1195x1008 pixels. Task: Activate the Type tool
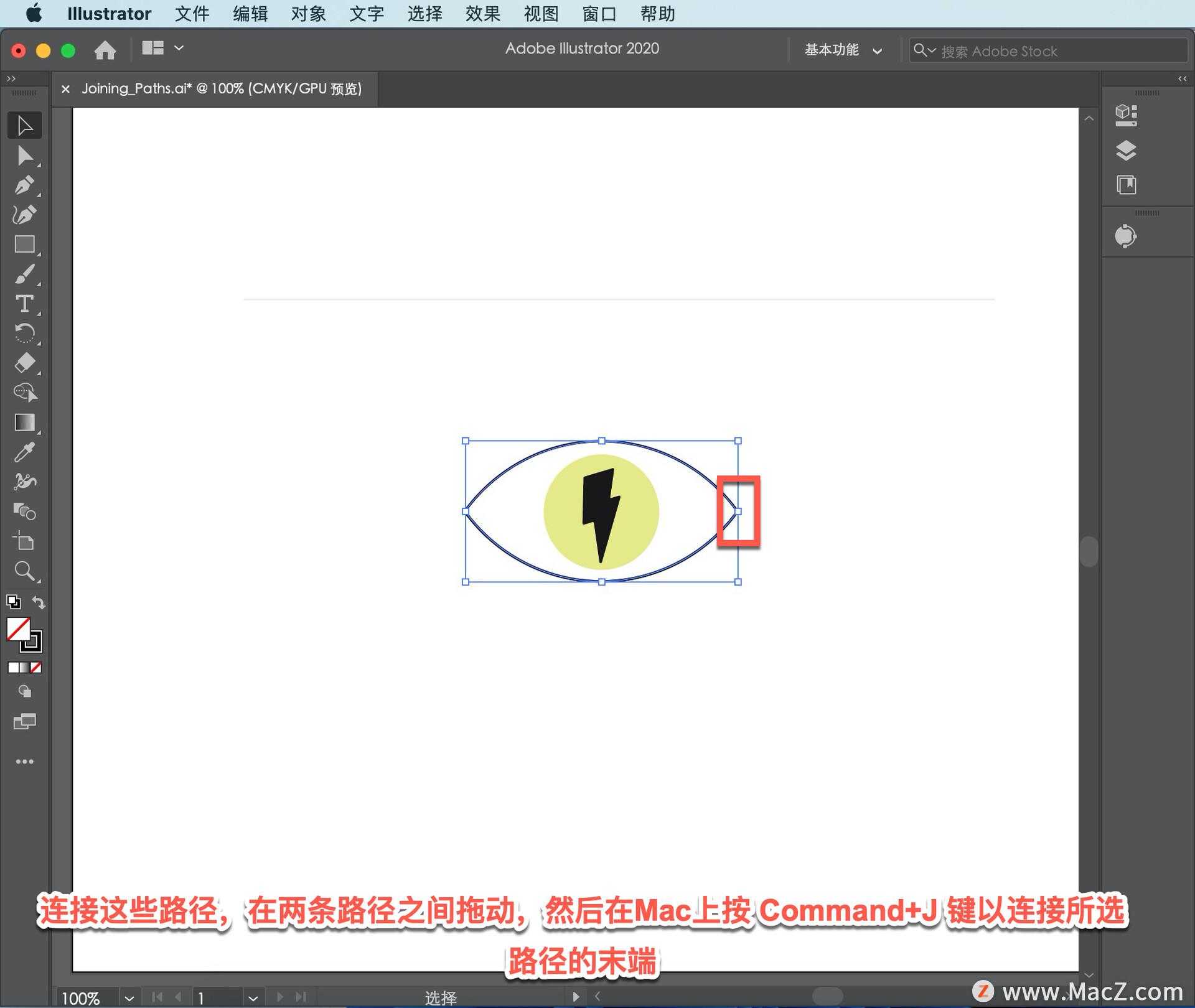tap(25, 304)
